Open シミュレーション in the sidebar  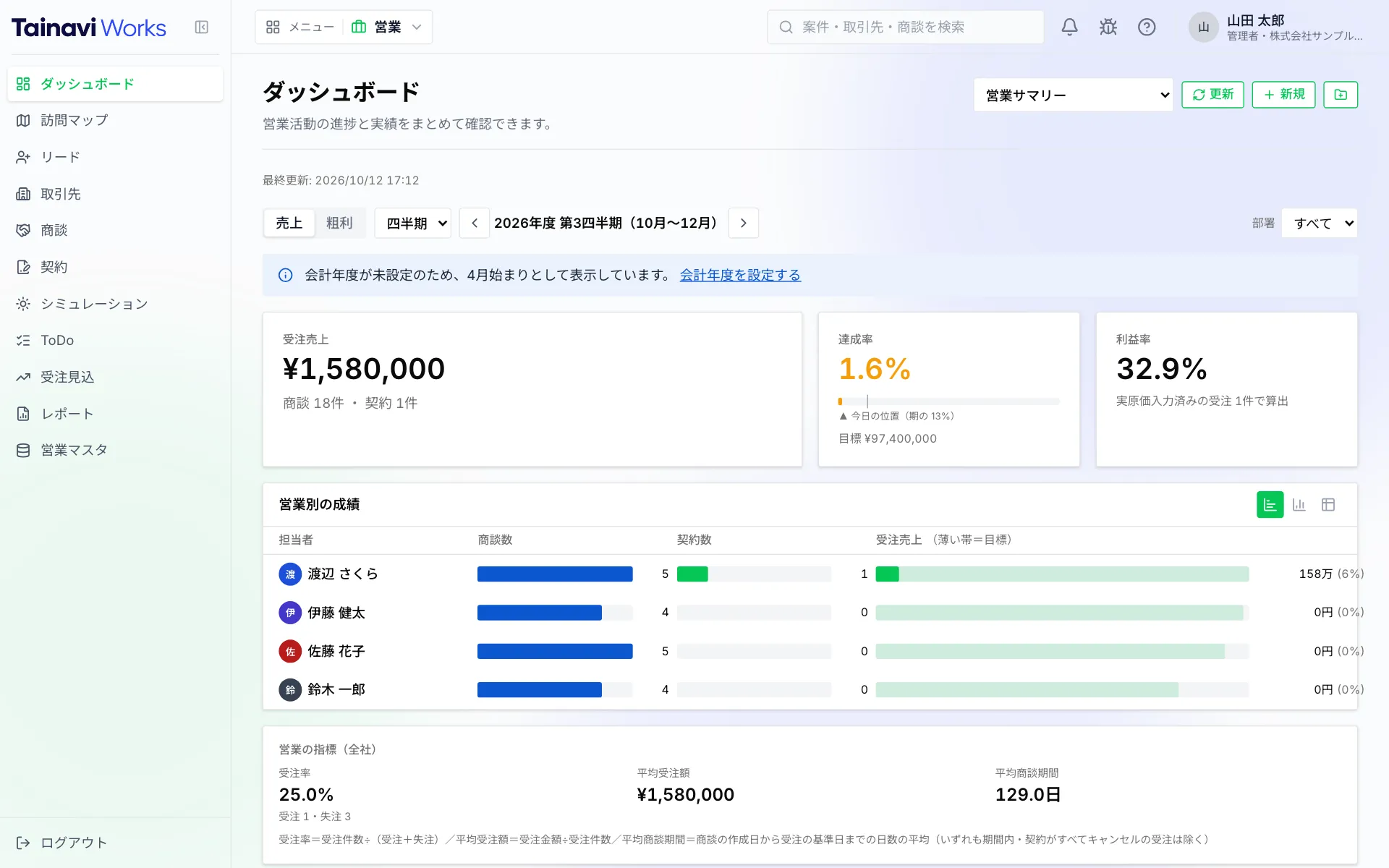[x=115, y=304]
